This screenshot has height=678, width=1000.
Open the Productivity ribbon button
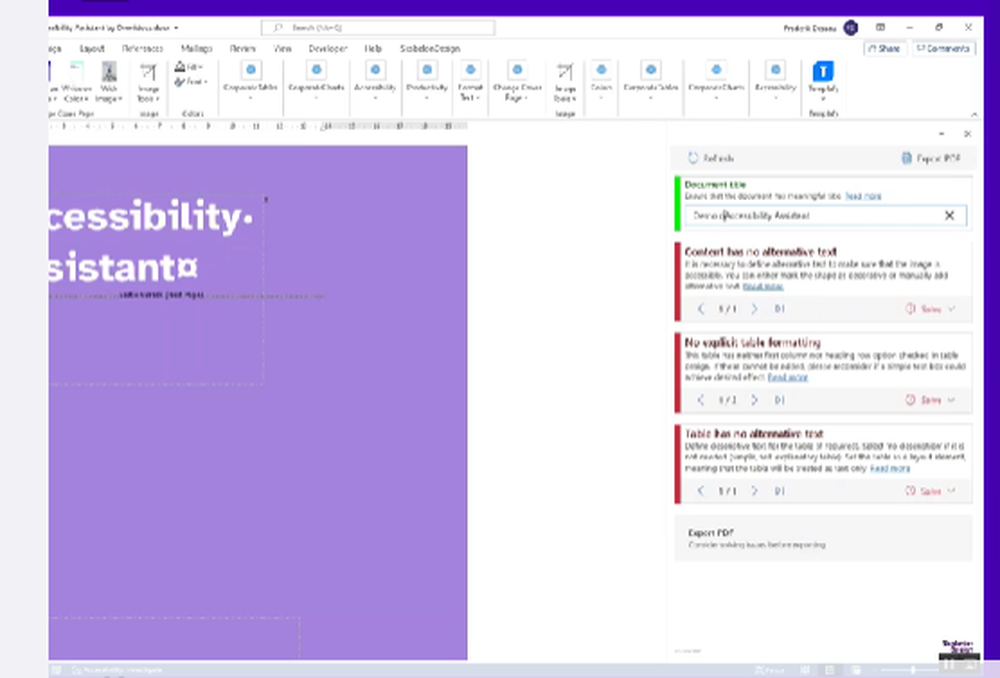(x=427, y=81)
